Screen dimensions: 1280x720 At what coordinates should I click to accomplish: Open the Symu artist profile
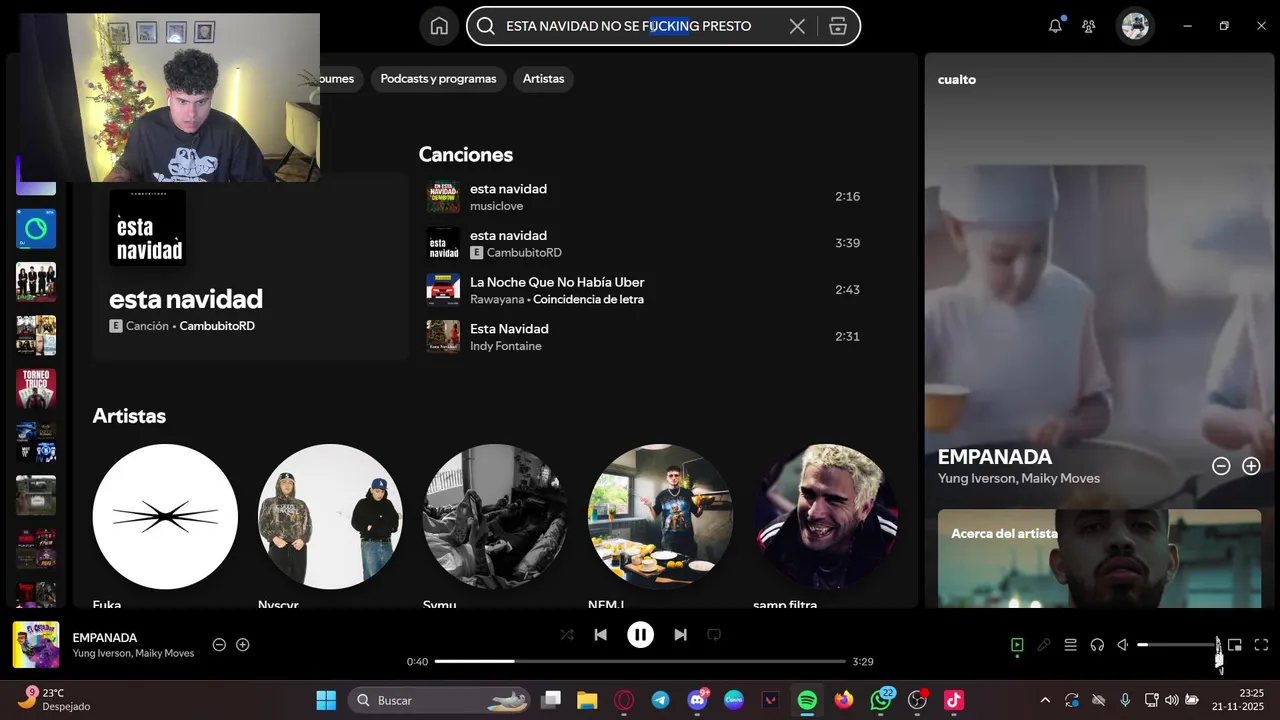pos(495,517)
